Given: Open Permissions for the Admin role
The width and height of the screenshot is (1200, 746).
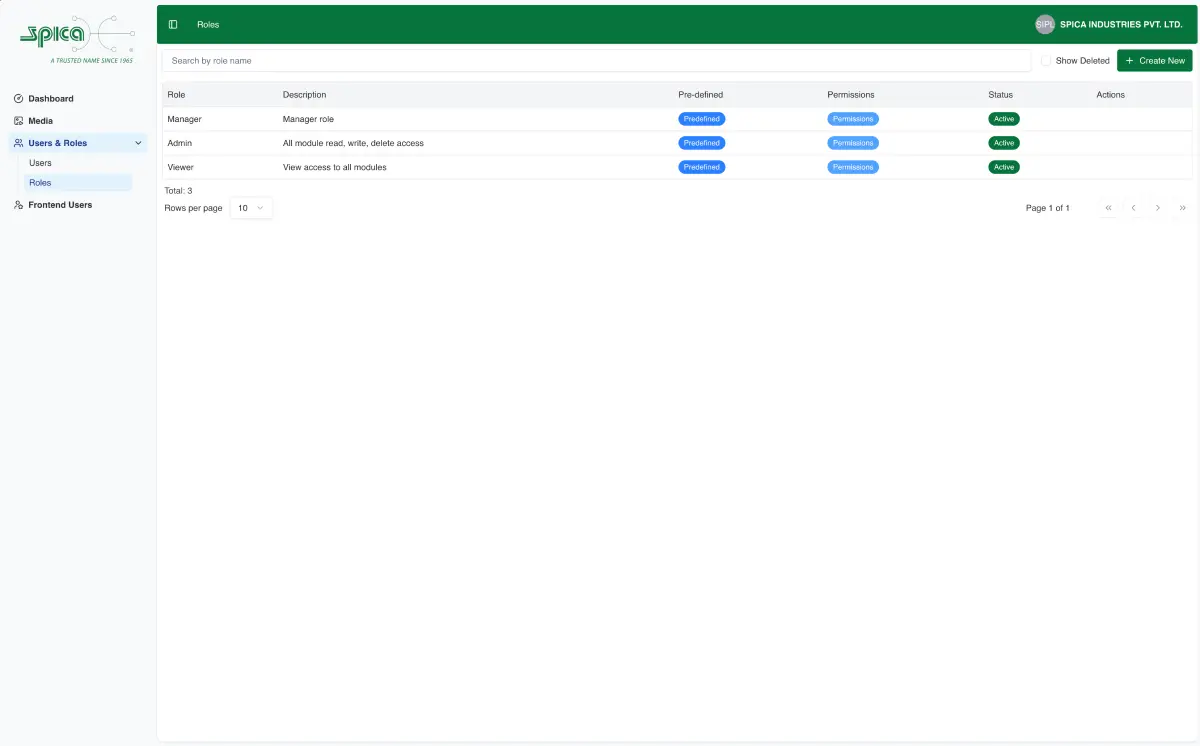Looking at the screenshot, I should pos(852,143).
